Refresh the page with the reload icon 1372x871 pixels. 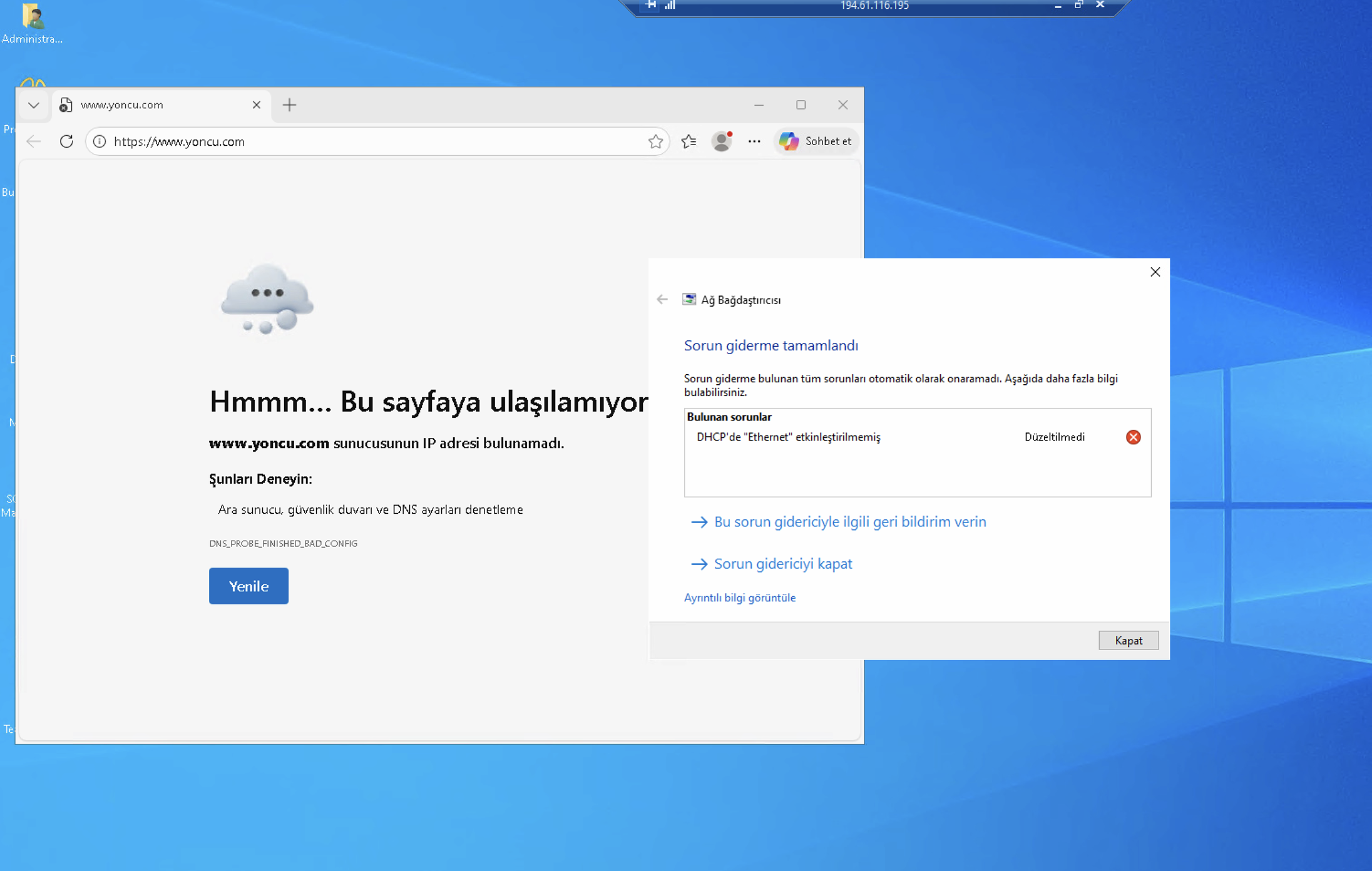click(x=66, y=141)
